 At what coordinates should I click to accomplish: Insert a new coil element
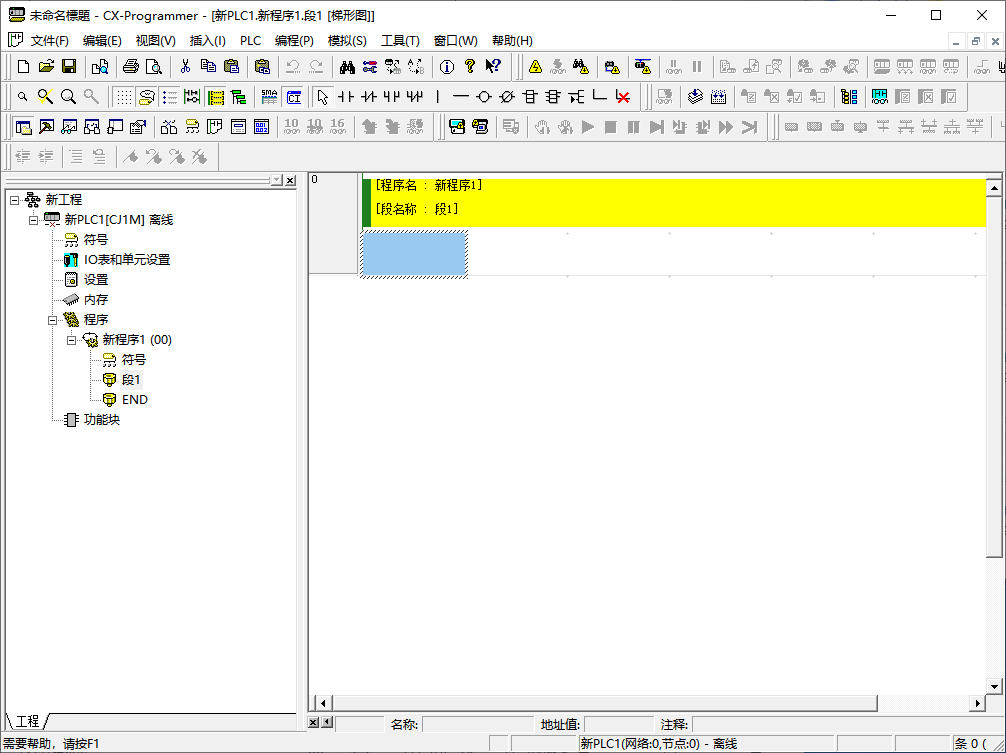pyautogui.click(x=484, y=97)
